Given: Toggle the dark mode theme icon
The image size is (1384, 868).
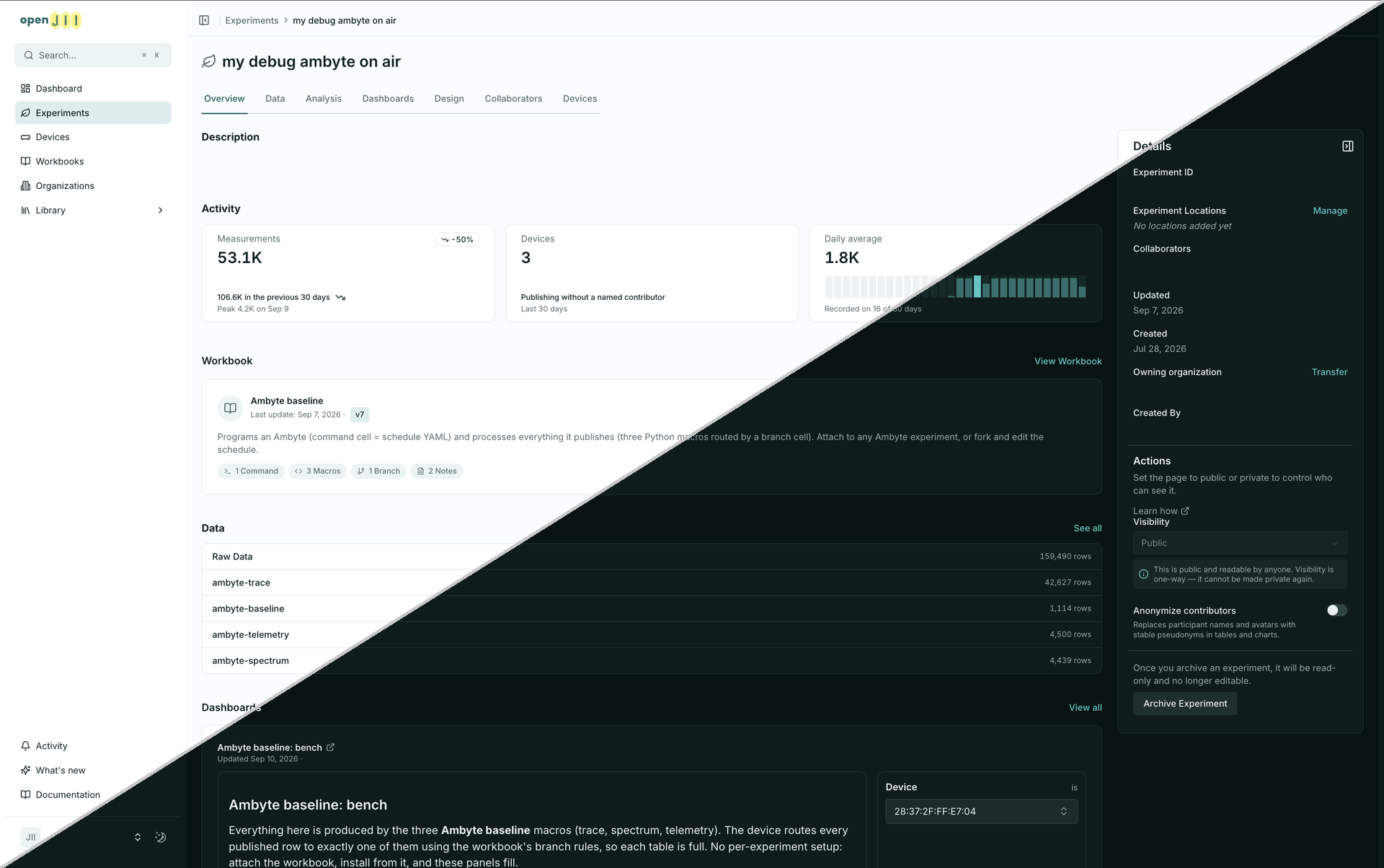Looking at the screenshot, I should pyautogui.click(x=161, y=837).
